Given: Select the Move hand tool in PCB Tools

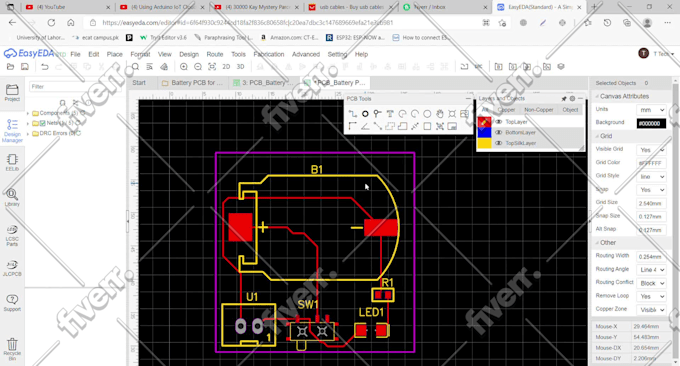Looking at the screenshot, I should [x=440, y=114].
